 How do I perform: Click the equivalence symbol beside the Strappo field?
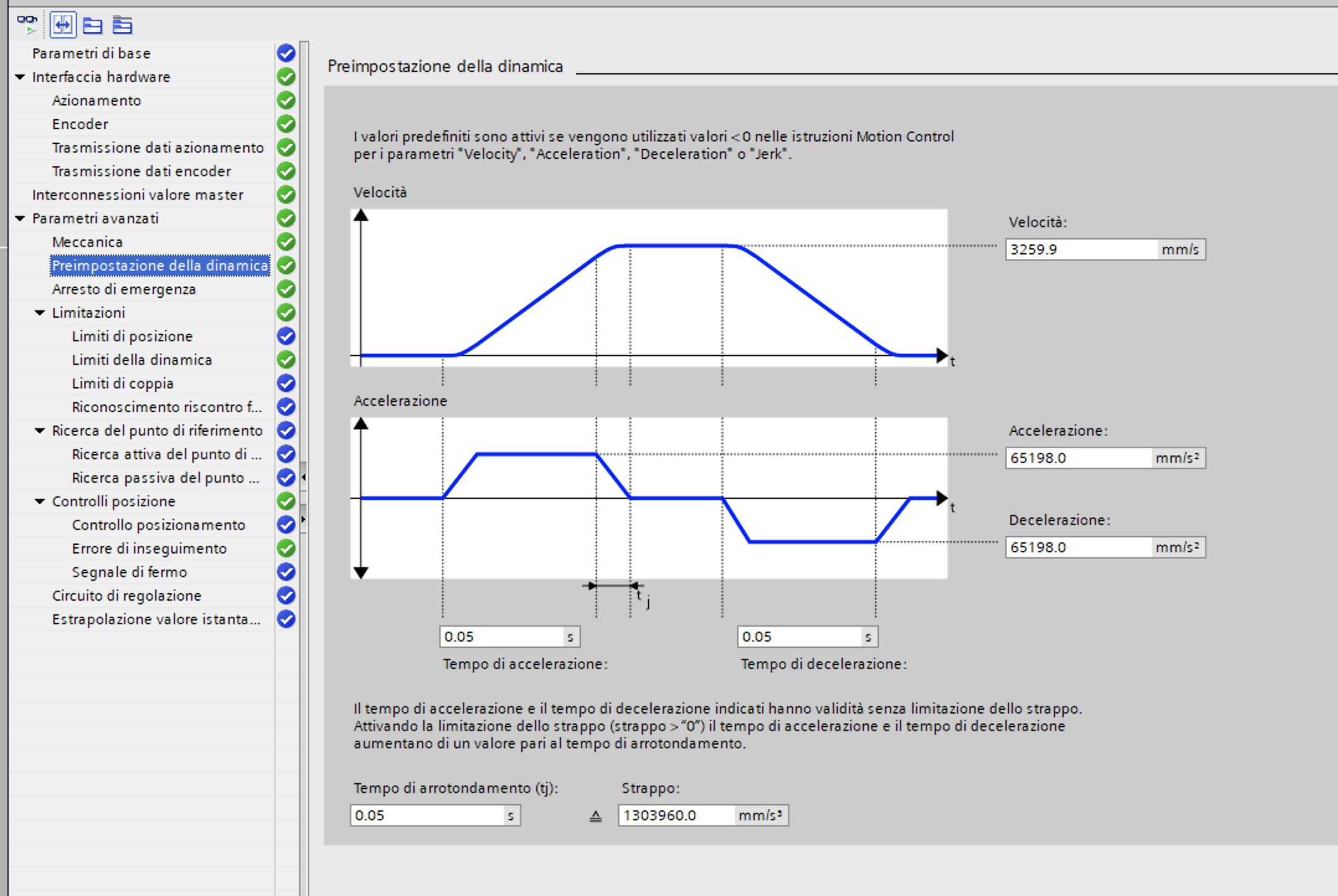(595, 816)
